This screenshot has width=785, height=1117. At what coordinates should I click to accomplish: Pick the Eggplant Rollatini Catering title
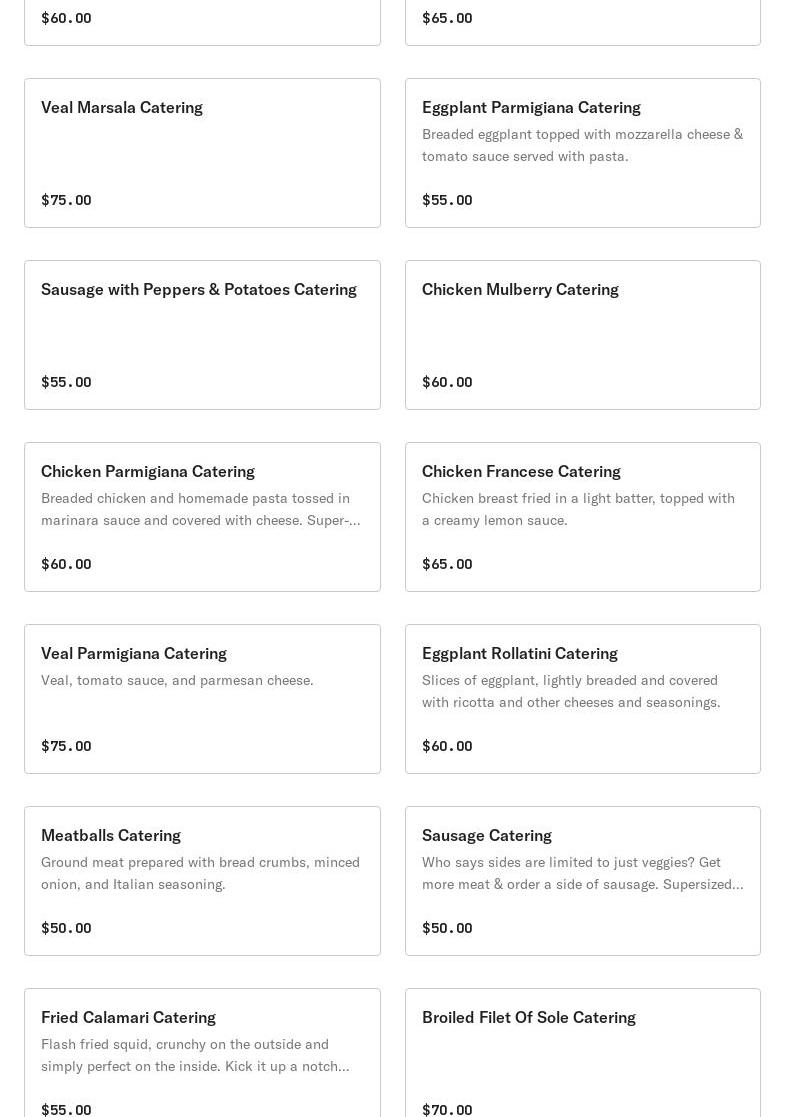pos(520,653)
